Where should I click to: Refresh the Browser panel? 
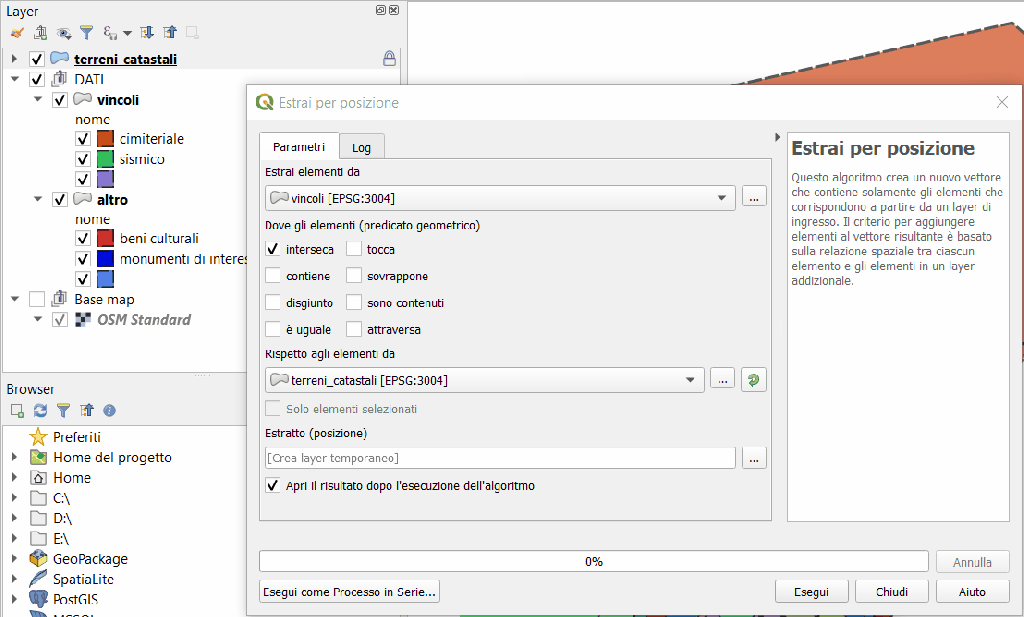(x=41, y=410)
